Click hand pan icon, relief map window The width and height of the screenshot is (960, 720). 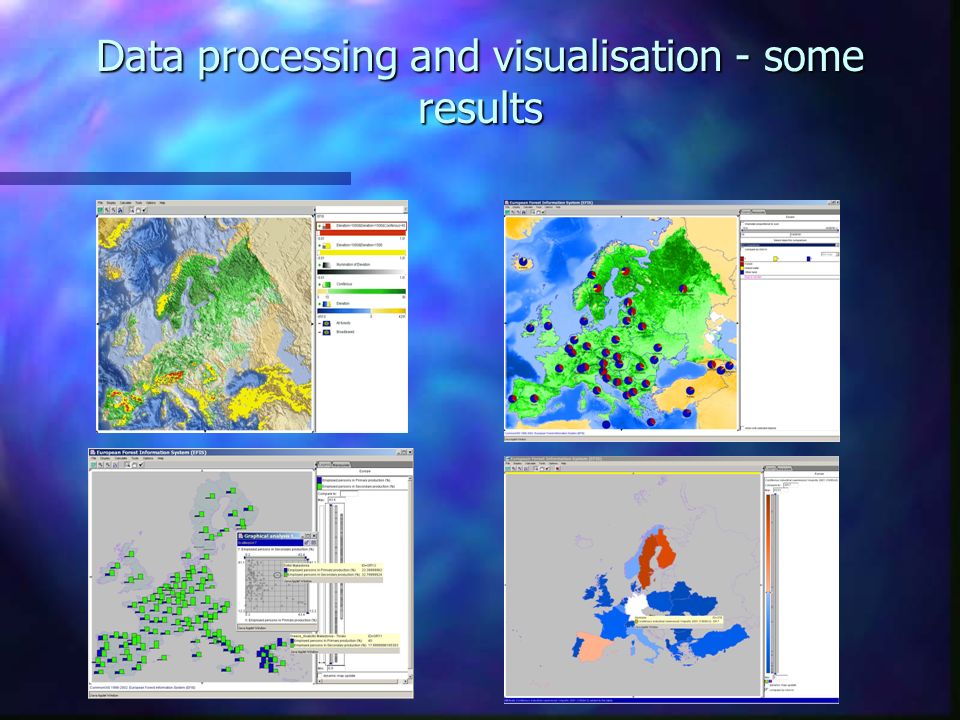[x=138, y=210]
